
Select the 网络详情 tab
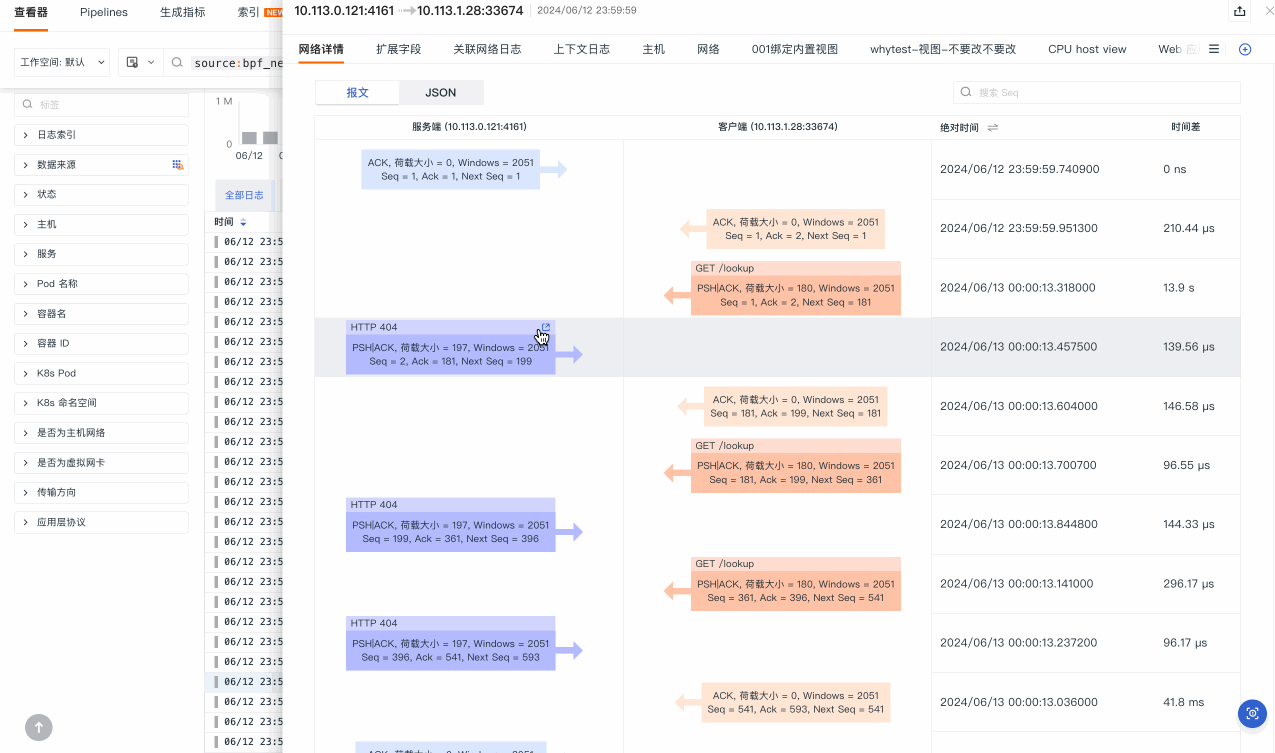click(x=321, y=49)
